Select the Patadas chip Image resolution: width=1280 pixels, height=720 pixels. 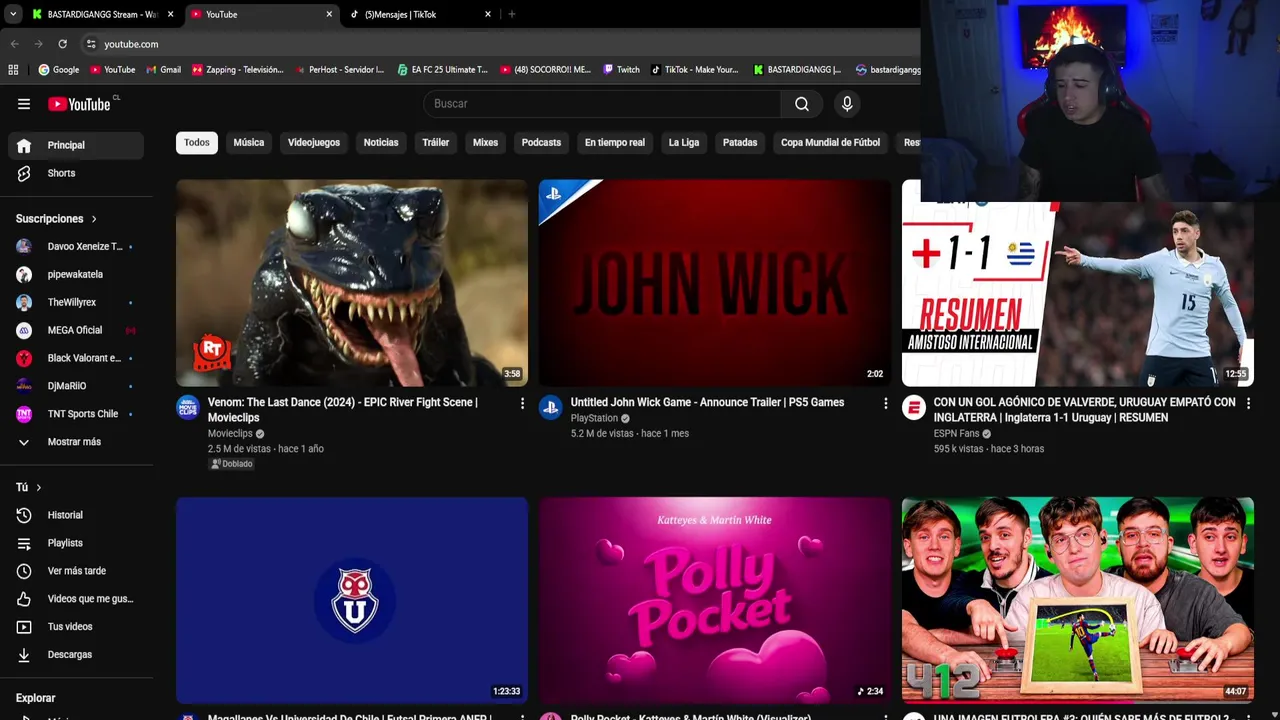pyautogui.click(x=740, y=143)
